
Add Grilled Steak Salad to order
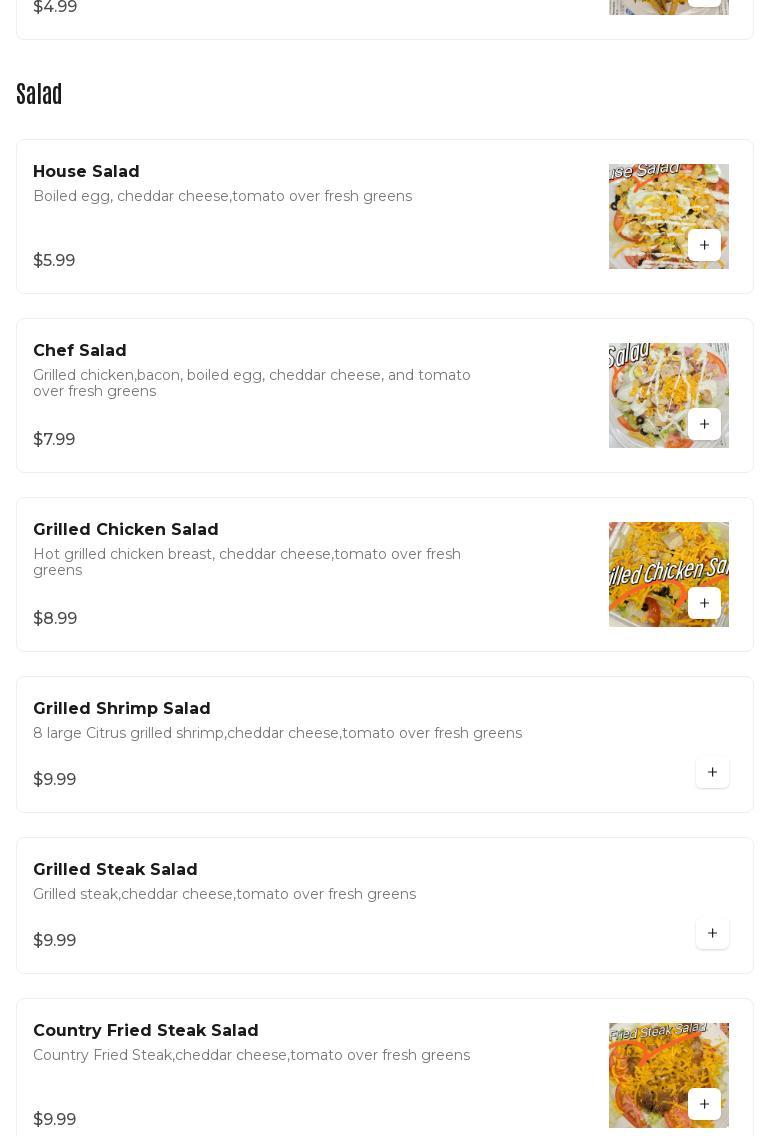(712, 933)
